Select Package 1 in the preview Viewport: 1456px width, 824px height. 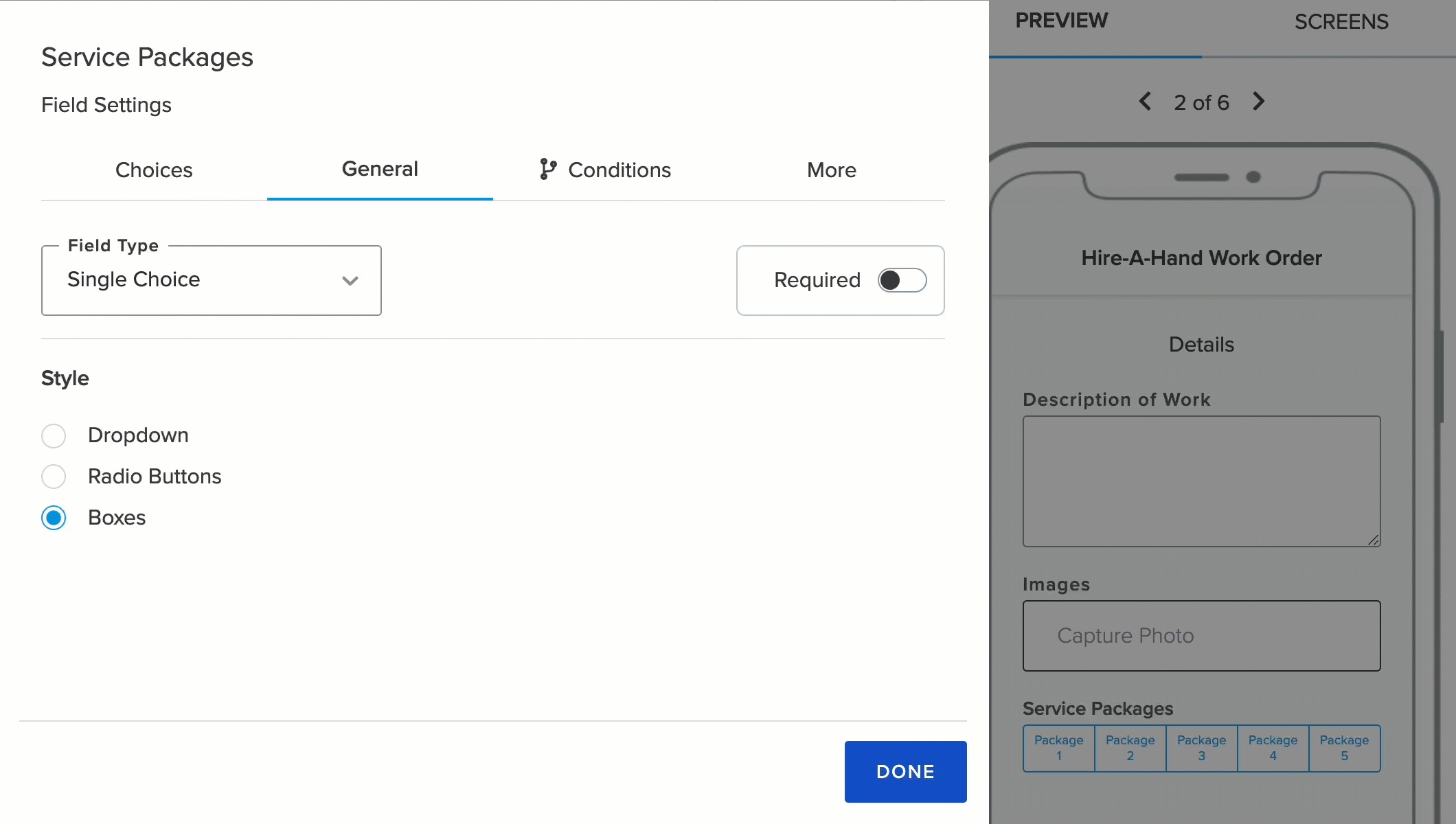(1058, 748)
